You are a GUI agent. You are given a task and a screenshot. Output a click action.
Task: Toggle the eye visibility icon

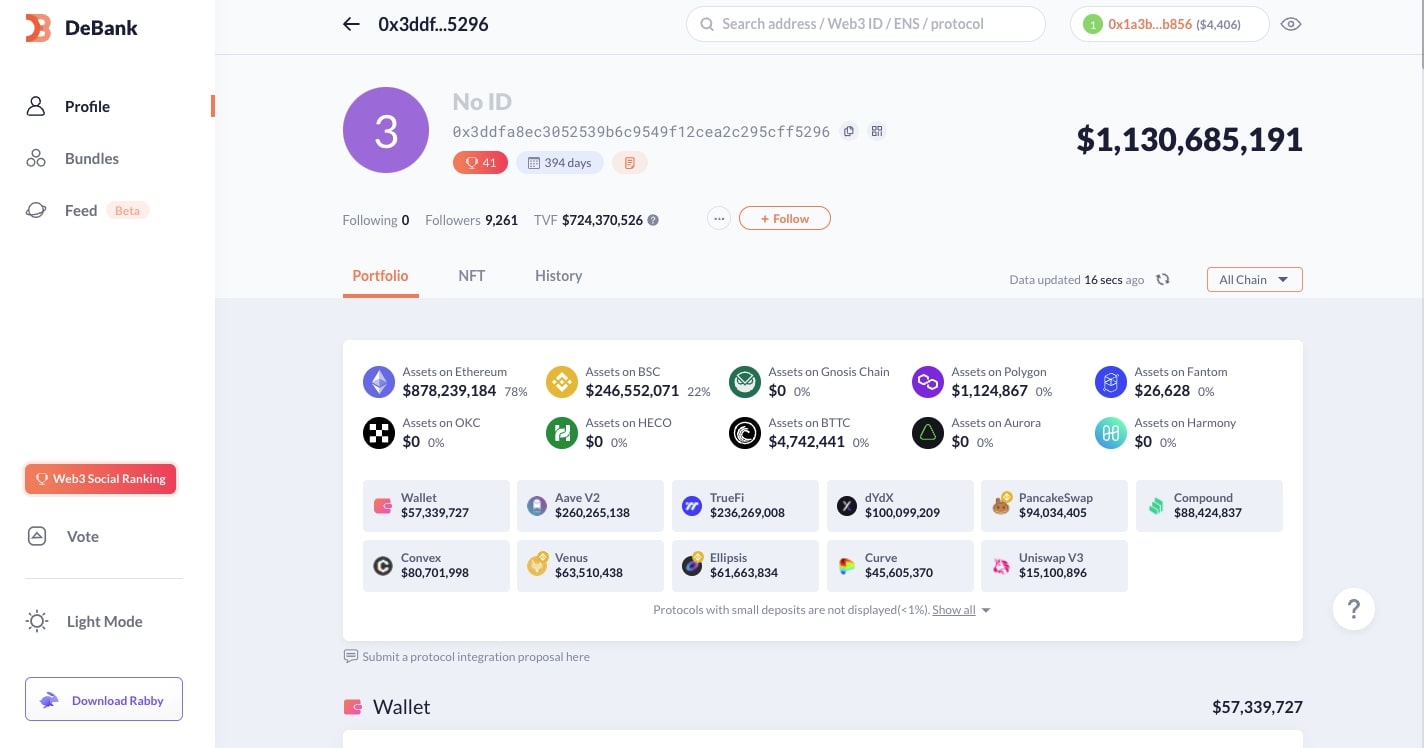click(x=1291, y=24)
